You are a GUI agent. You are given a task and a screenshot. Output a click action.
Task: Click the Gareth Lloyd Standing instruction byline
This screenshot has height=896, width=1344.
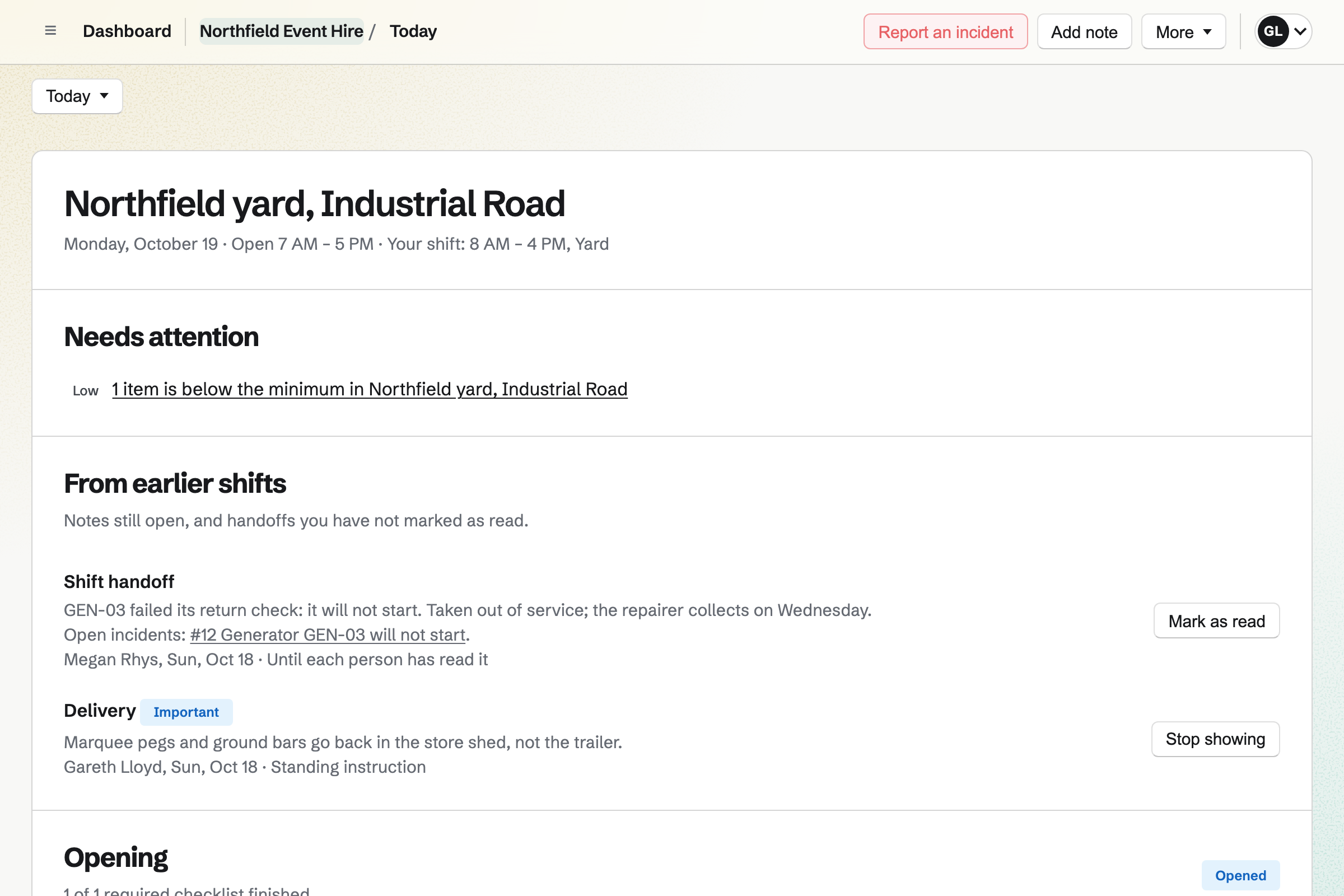(245, 767)
